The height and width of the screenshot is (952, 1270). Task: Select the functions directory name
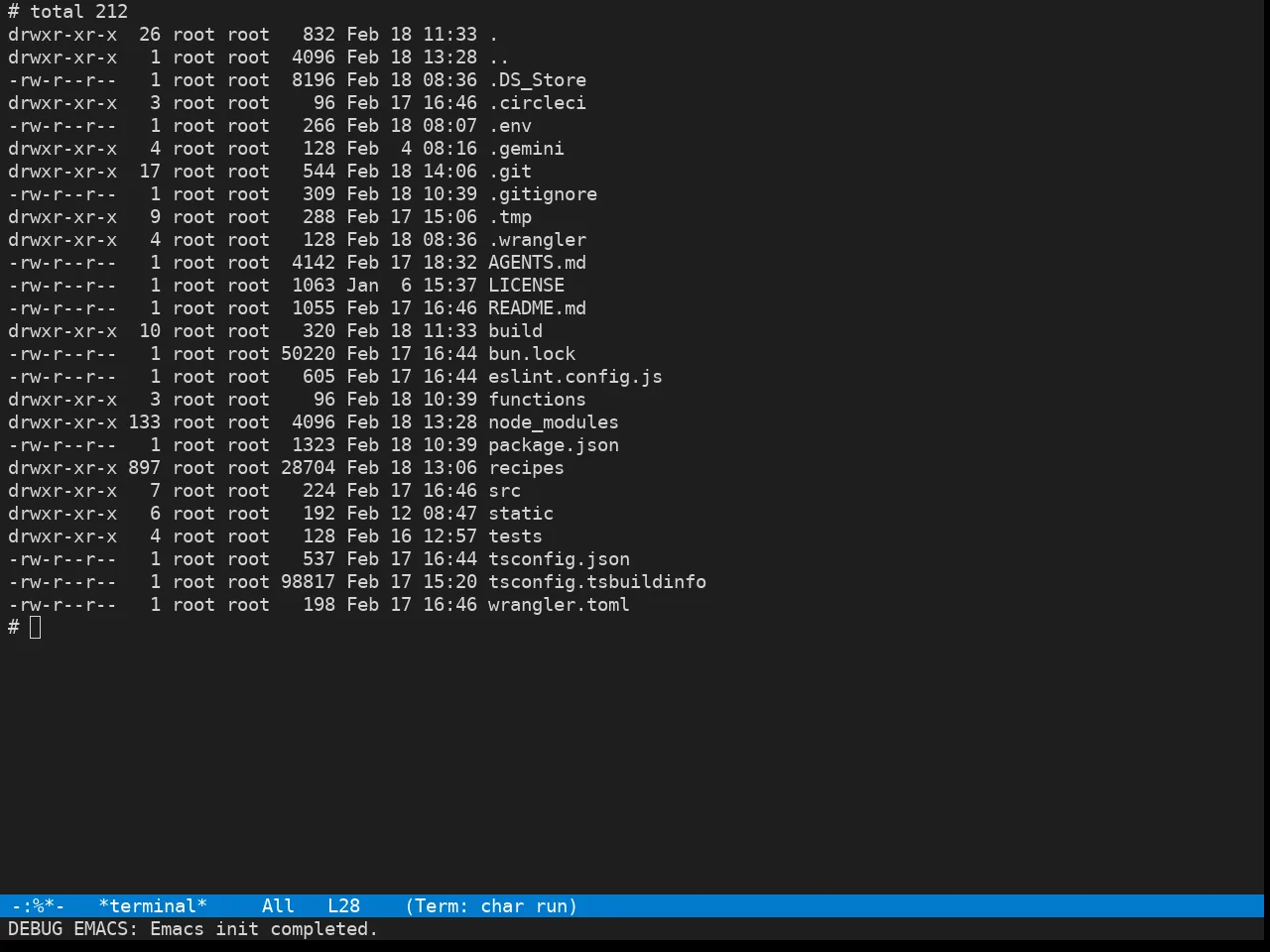(x=537, y=400)
